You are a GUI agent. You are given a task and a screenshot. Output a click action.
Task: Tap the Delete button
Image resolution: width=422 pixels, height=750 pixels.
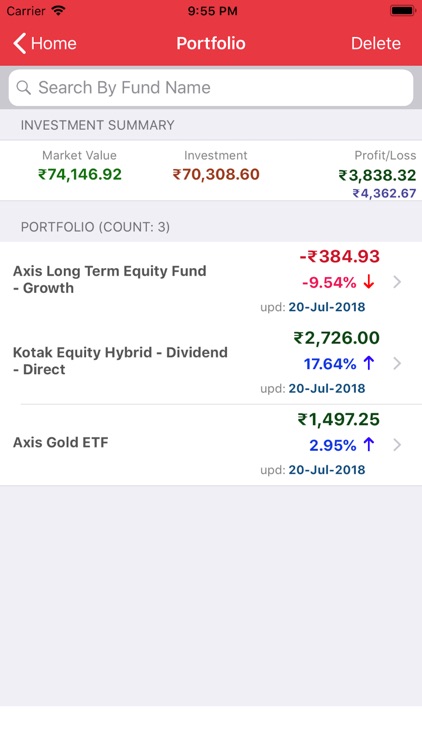coord(376,44)
